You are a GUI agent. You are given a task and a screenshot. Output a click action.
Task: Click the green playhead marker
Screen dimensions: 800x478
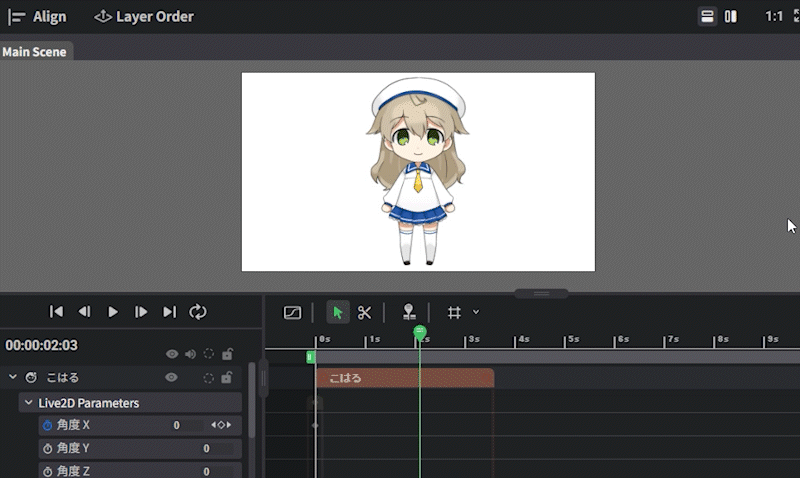(419, 333)
